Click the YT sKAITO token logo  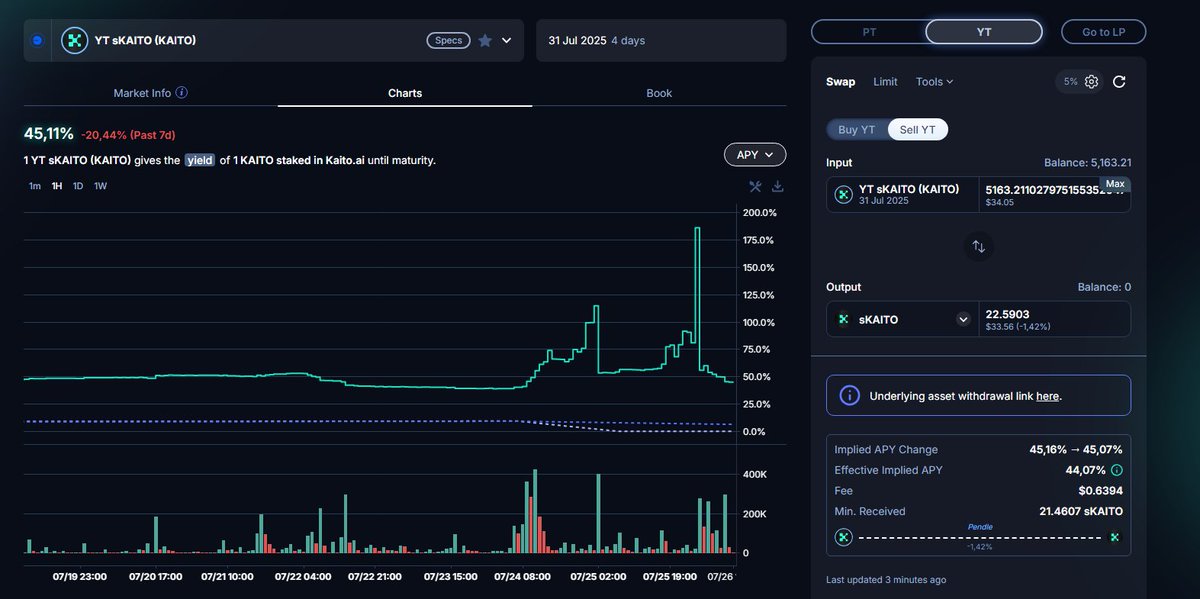tap(74, 40)
